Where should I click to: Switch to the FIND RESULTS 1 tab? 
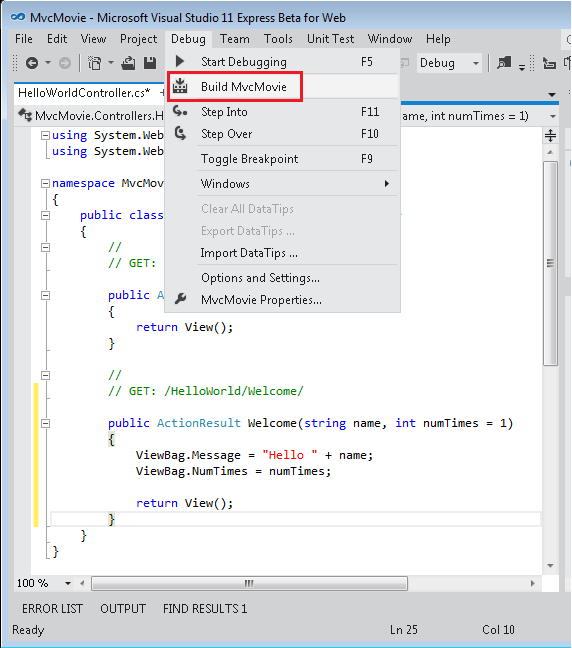click(205, 608)
